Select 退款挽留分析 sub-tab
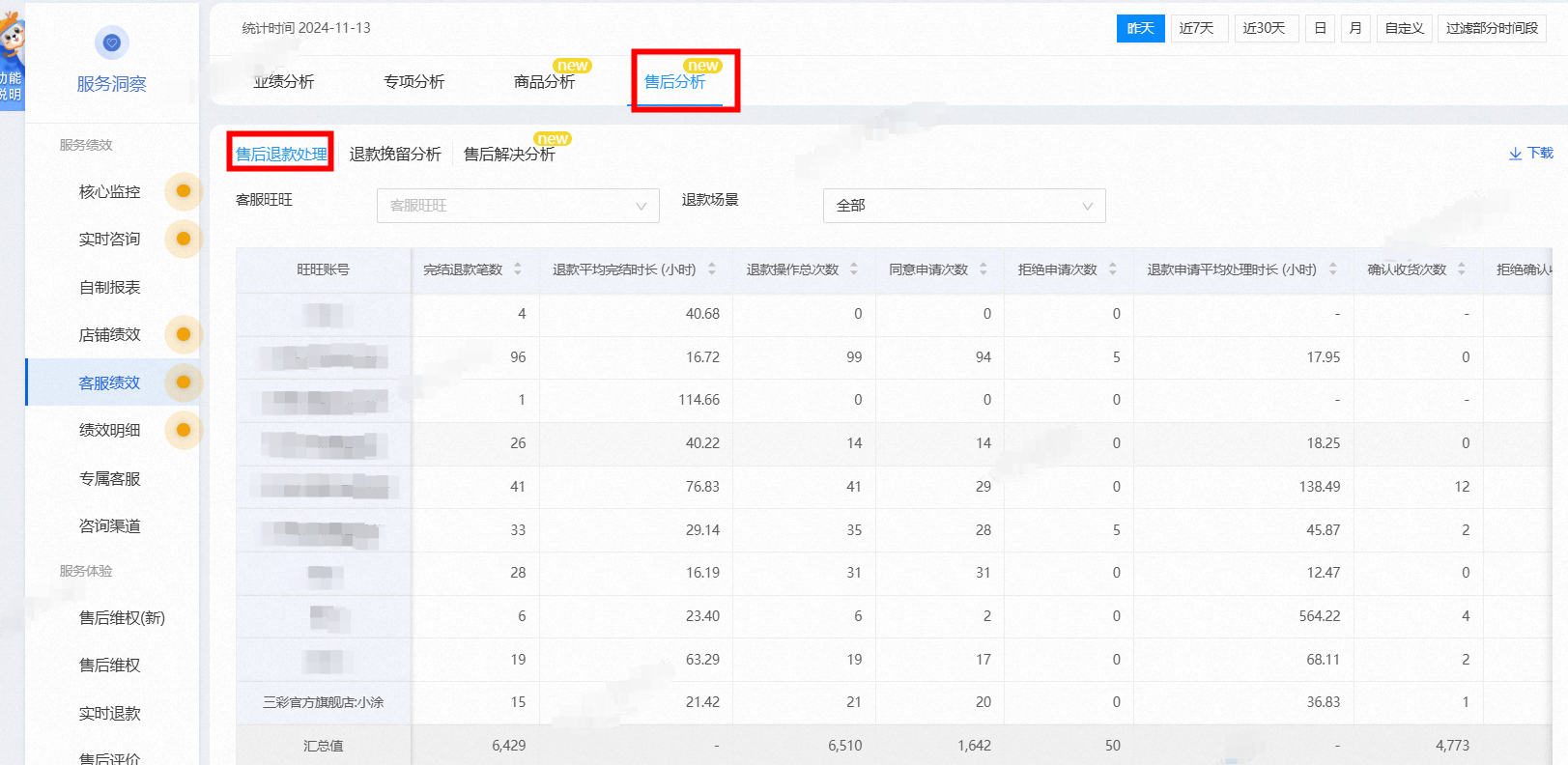The image size is (1568, 765). (395, 155)
